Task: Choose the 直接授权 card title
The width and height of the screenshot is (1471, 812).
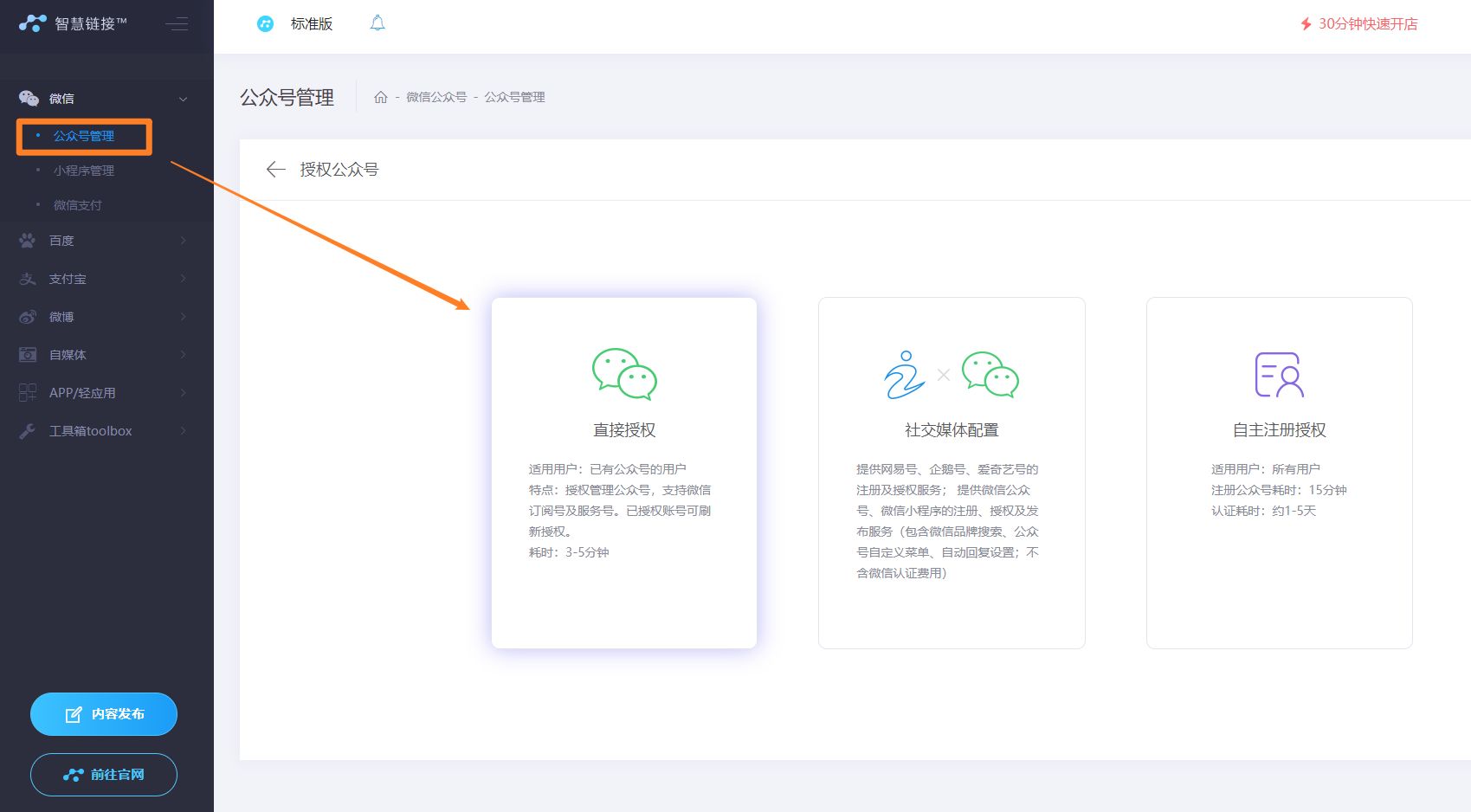Action: [624, 430]
